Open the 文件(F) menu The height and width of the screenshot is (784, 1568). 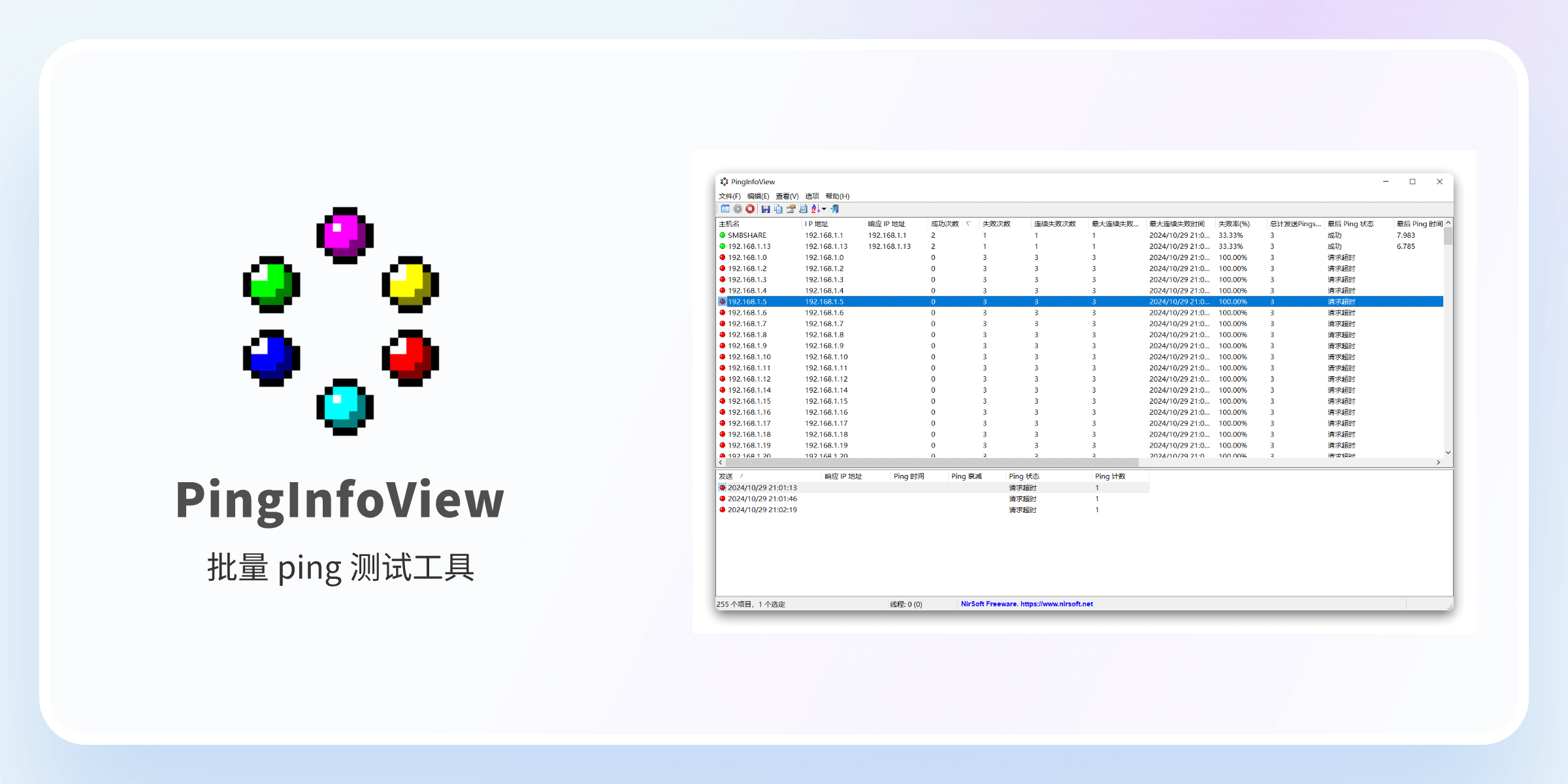click(x=730, y=196)
